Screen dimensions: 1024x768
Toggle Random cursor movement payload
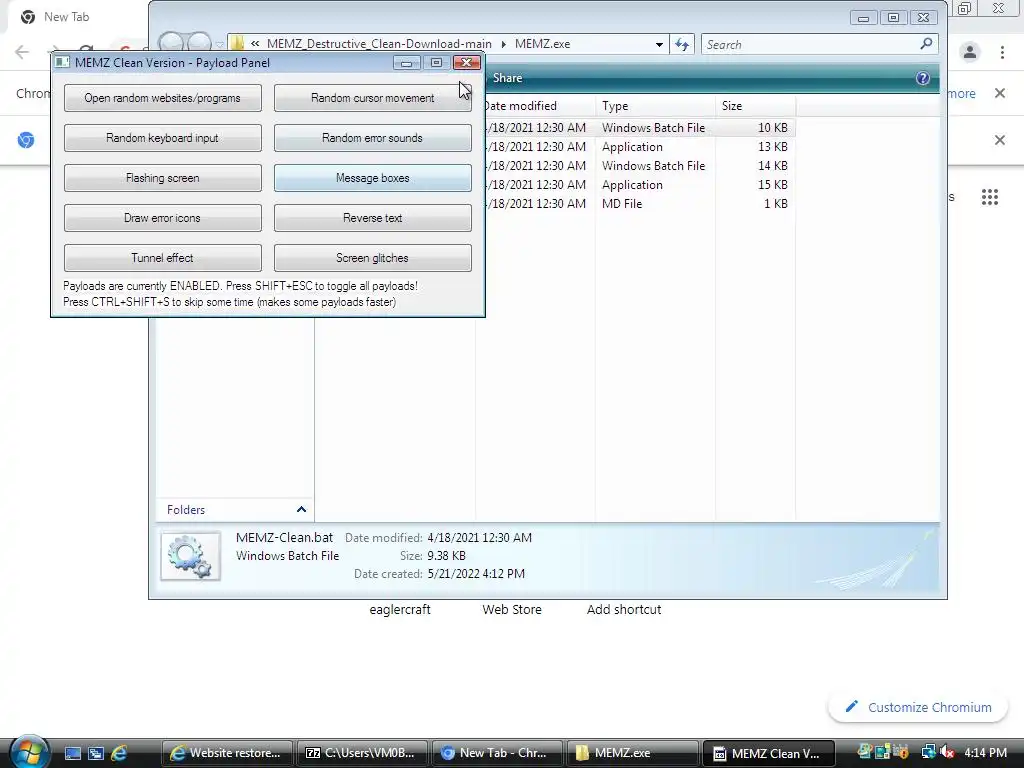(x=372, y=98)
